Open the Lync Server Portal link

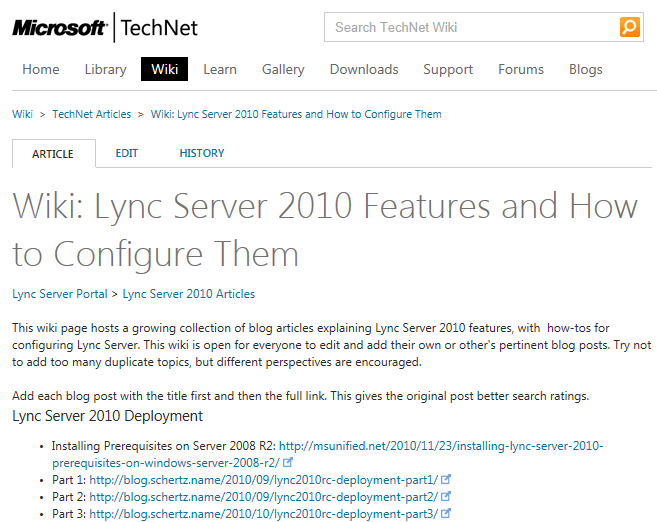[x=59, y=294]
